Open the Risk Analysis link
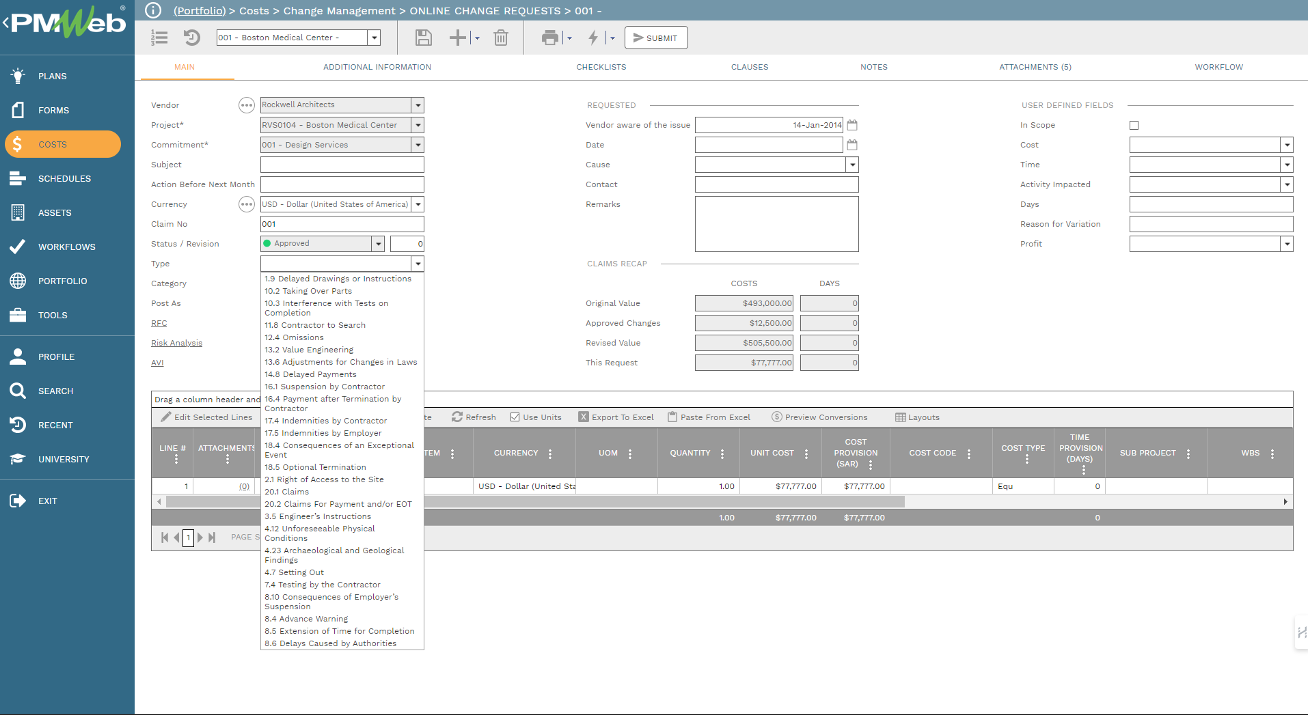Screen dimensions: 1308x715 177,343
